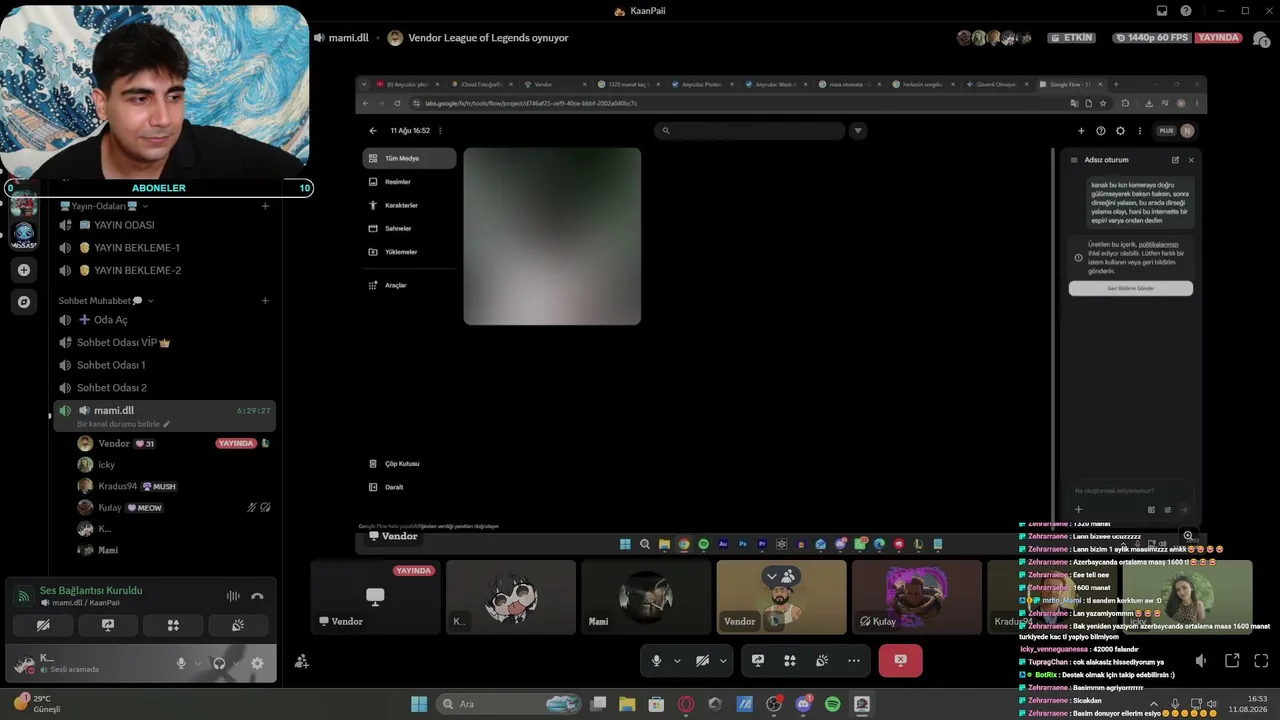Open more options in the call control bar

(854, 661)
